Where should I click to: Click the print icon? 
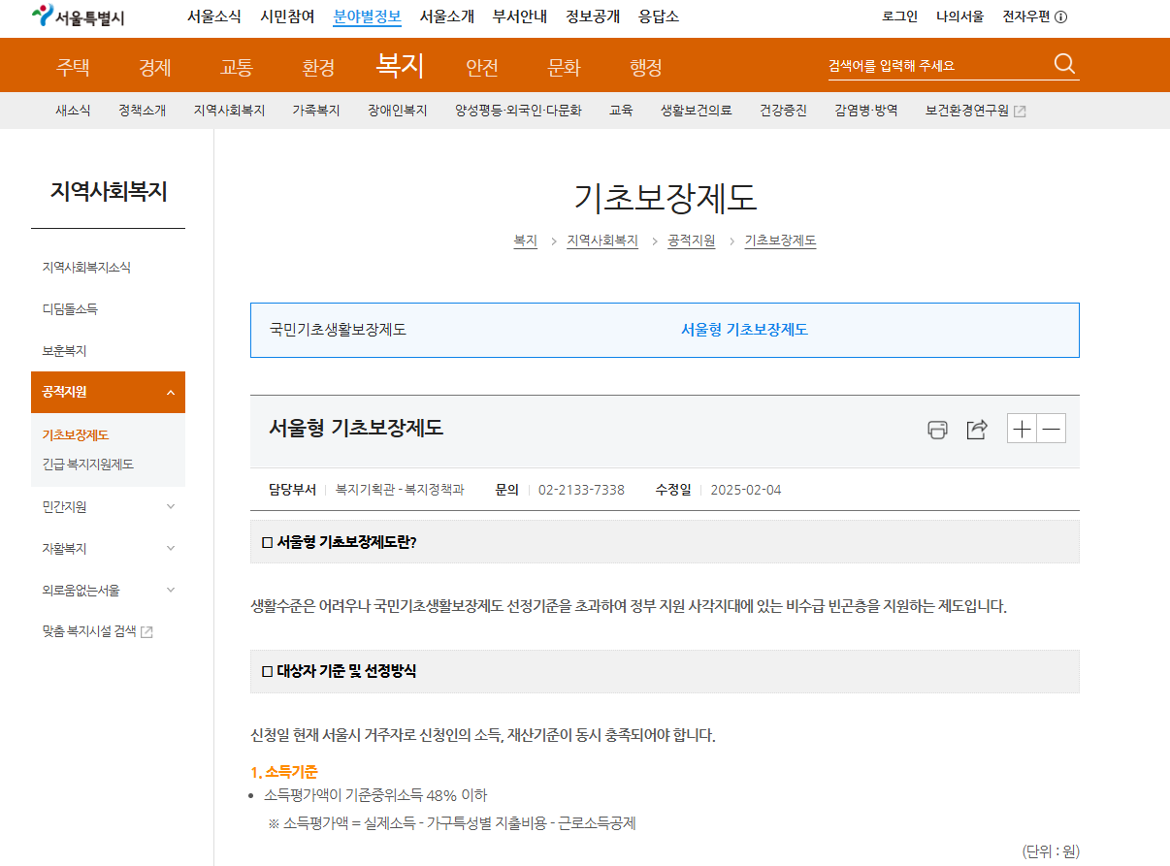click(937, 430)
